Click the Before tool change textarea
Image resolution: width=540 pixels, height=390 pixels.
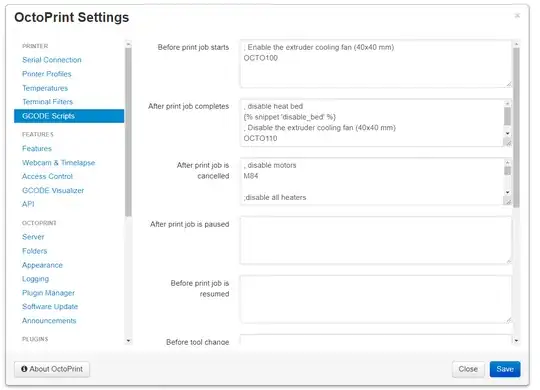pyautogui.click(x=376, y=339)
